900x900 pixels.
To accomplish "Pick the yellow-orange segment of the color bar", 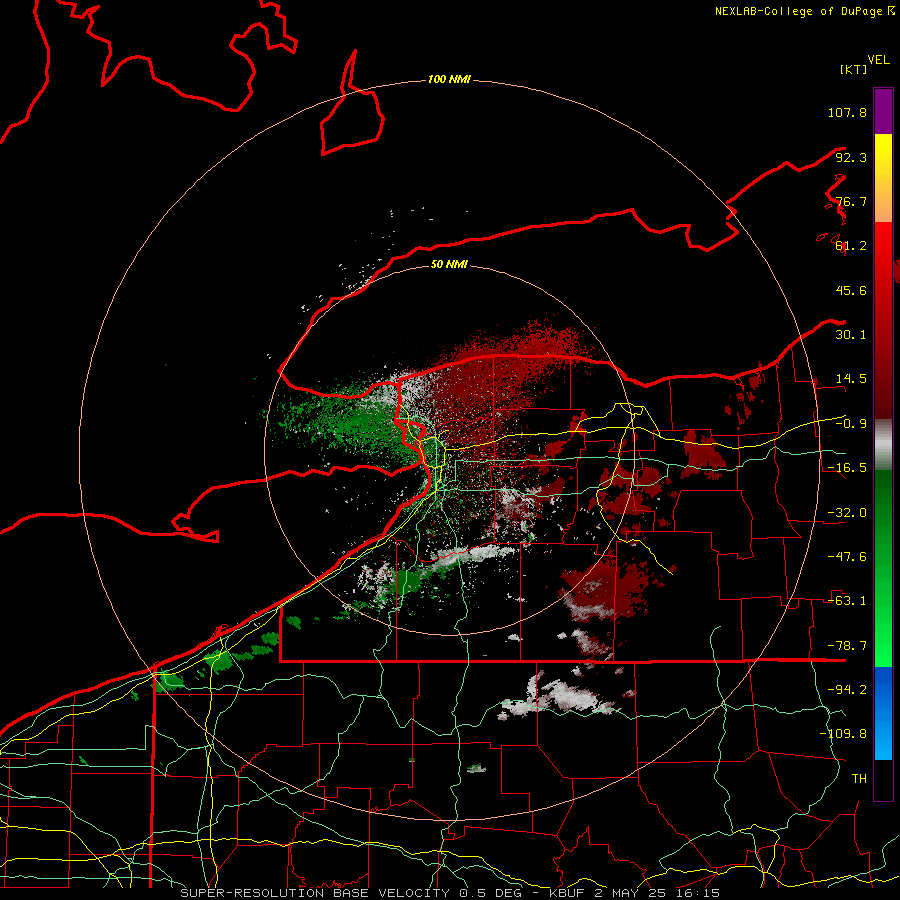I will click(x=883, y=178).
